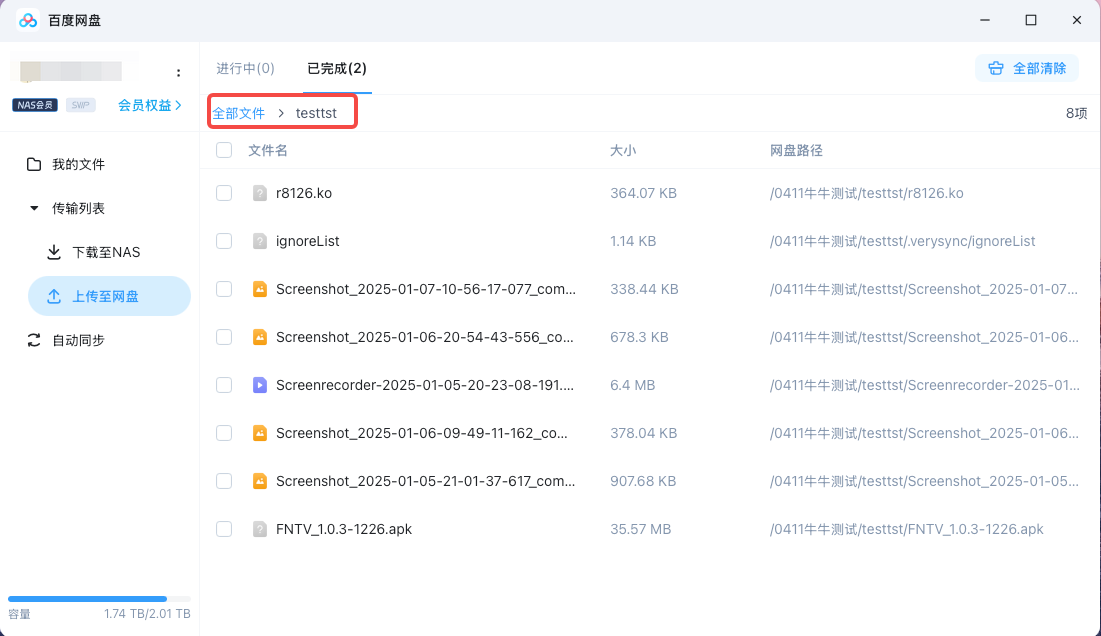Image resolution: width=1101 pixels, height=636 pixels.
Task: Click the size value 6.4 MB
Action: tap(633, 385)
